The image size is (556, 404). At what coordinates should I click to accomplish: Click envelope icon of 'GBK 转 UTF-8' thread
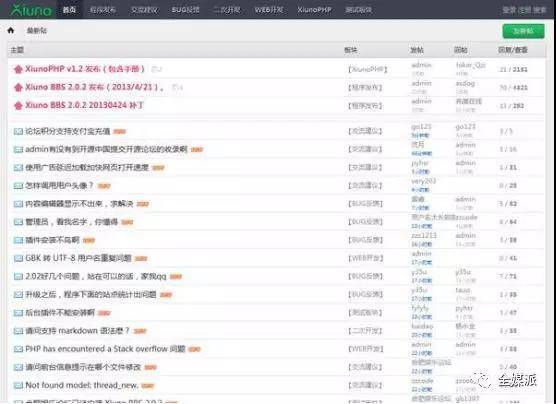click(18, 259)
